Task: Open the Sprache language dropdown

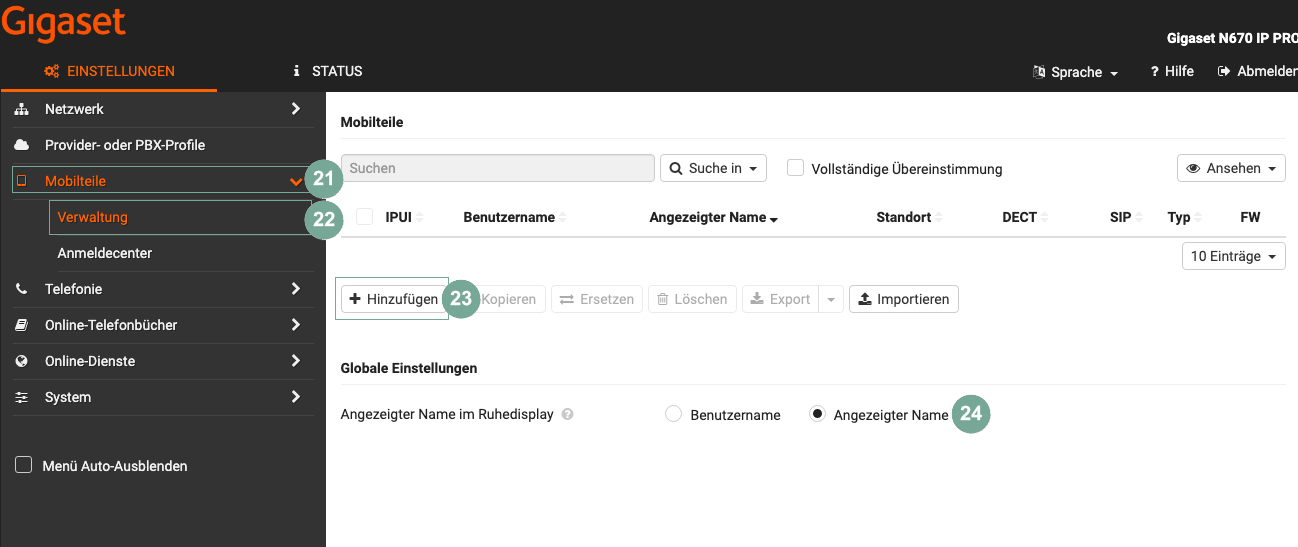Action: pyautogui.click(x=1075, y=72)
